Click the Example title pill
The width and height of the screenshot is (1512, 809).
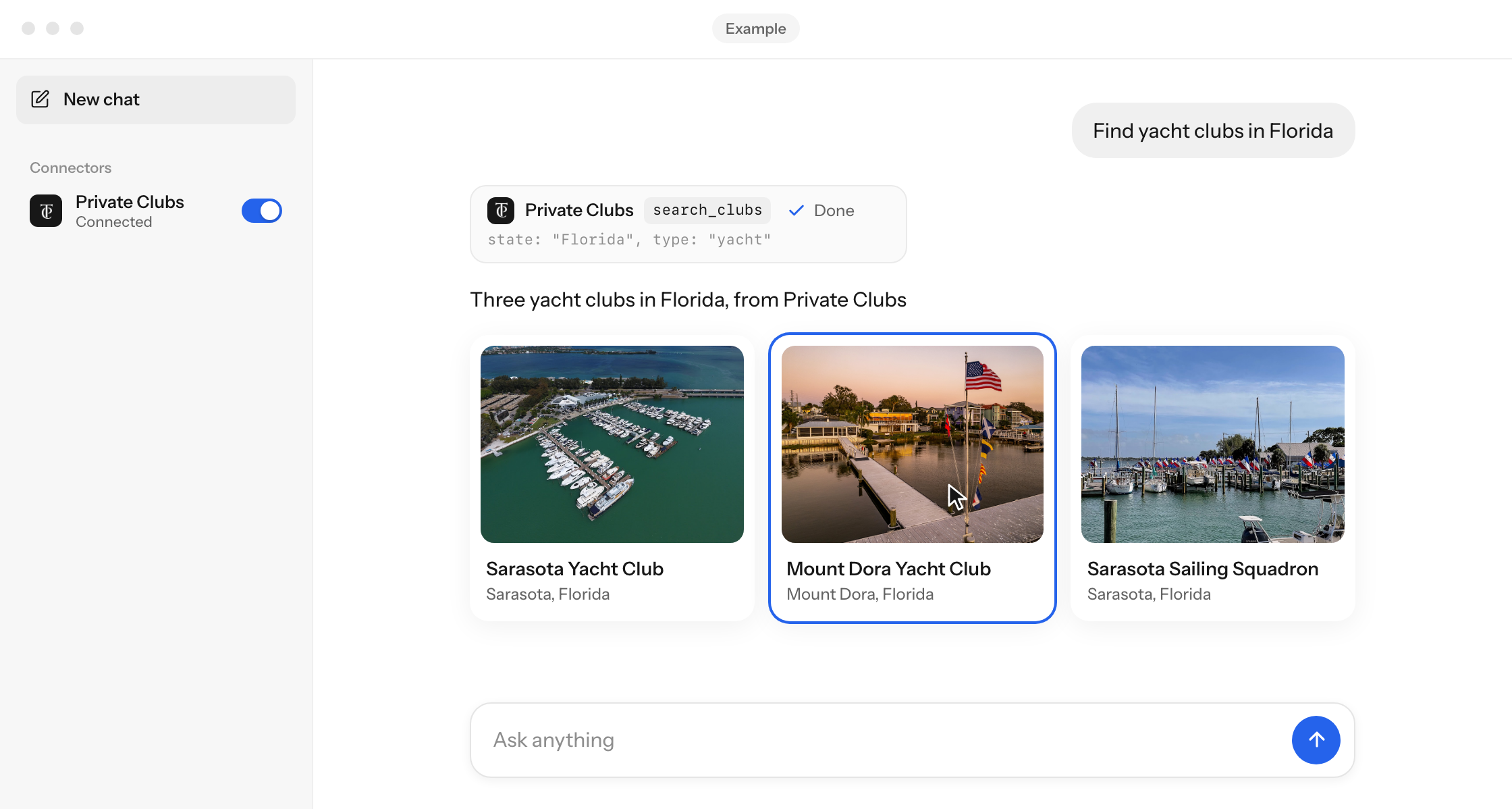coord(756,28)
